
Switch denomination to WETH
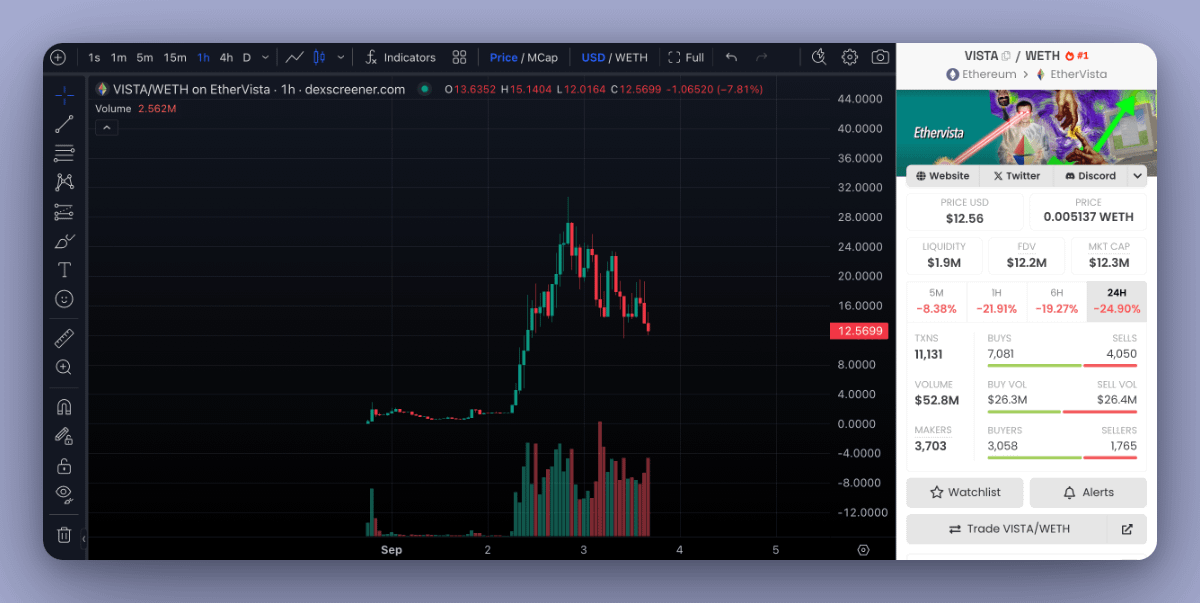coord(631,58)
